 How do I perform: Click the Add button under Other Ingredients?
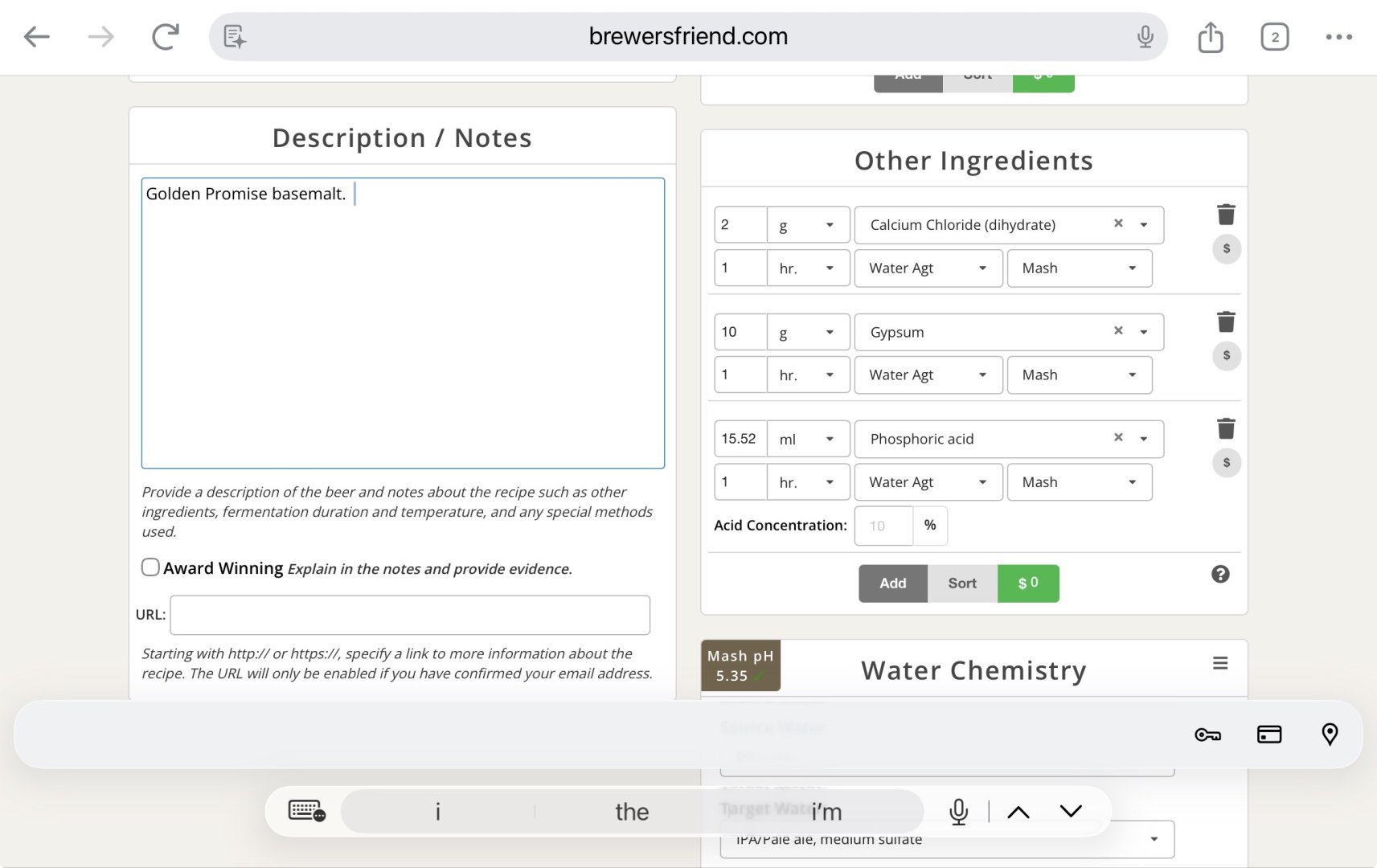[x=892, y=583]
